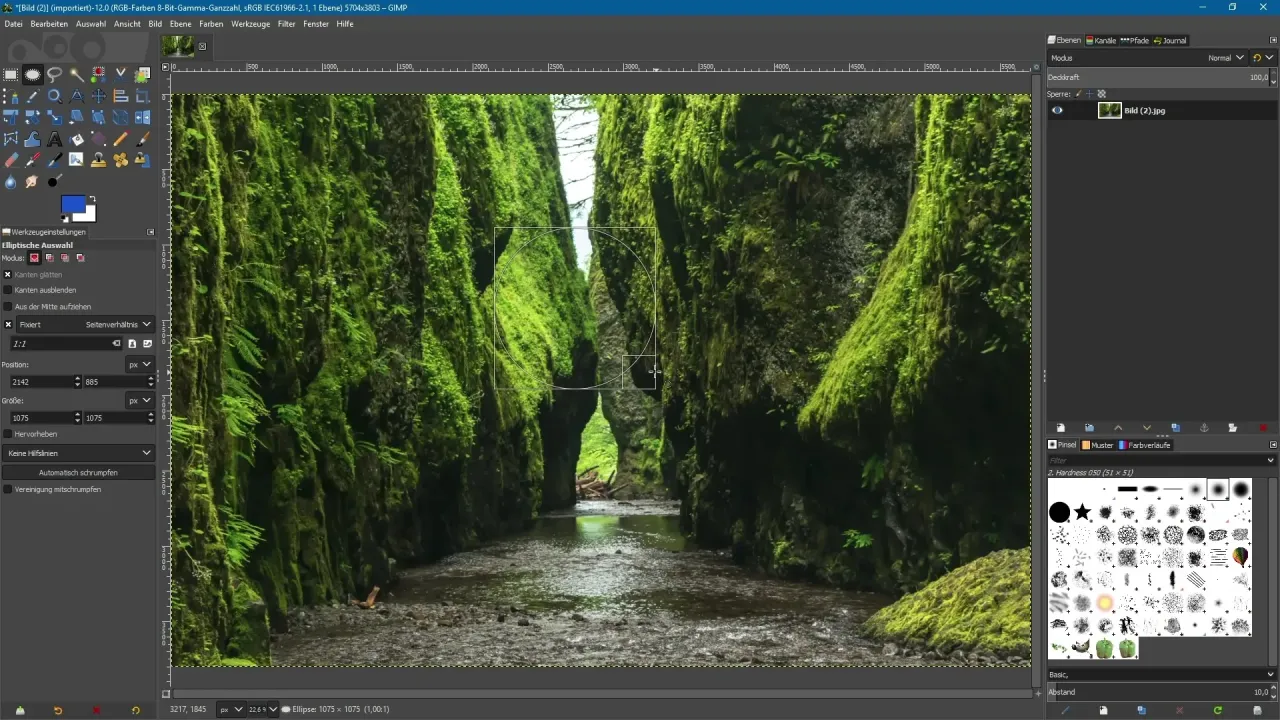Viewport: 1280px width, 720px height.
Task: Select the Eraser tool
Action: click(11, 160)
